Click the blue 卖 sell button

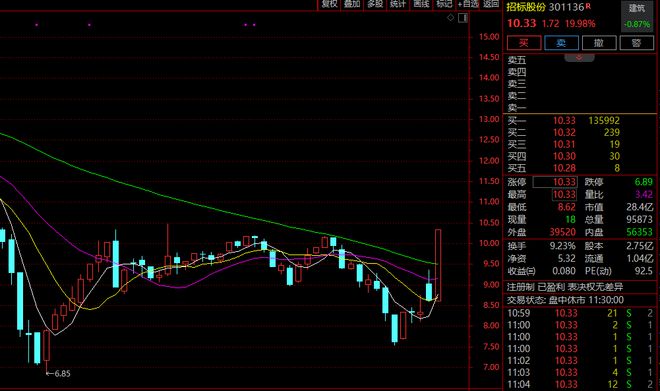[x=562, y=43]
